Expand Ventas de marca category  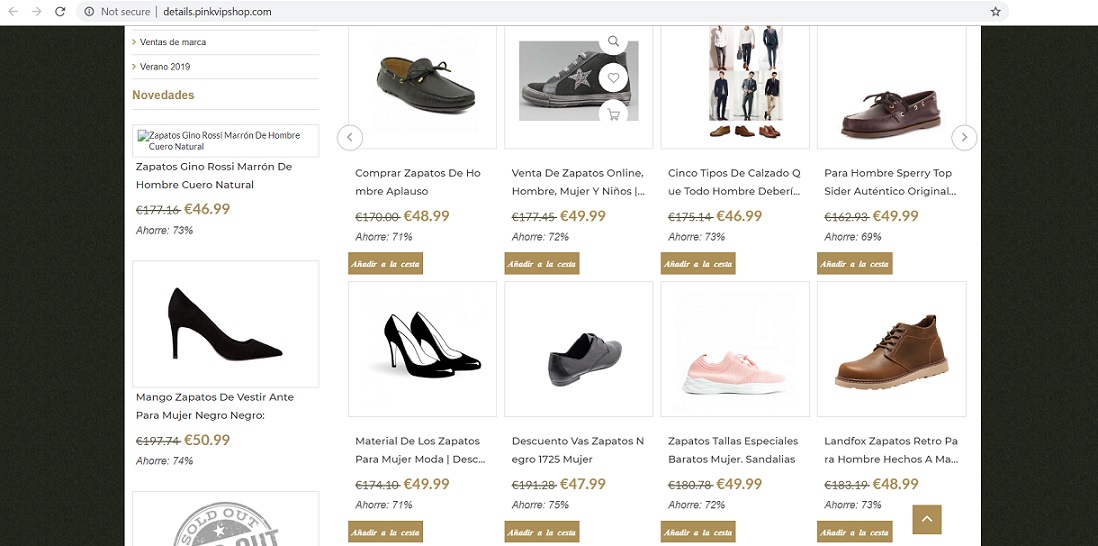[172, 42]
